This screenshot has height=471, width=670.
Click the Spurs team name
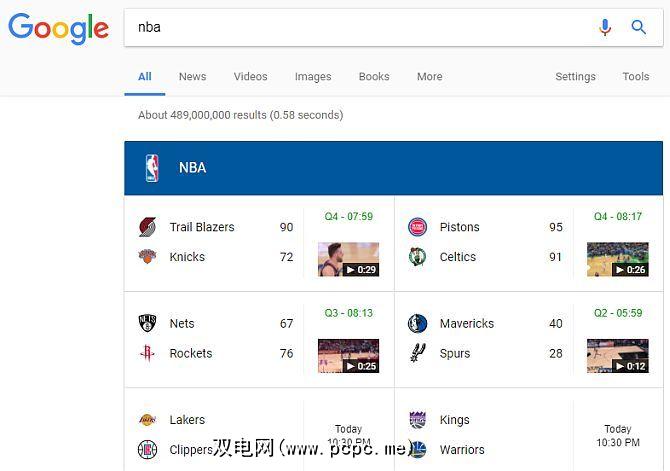[455, 353]
